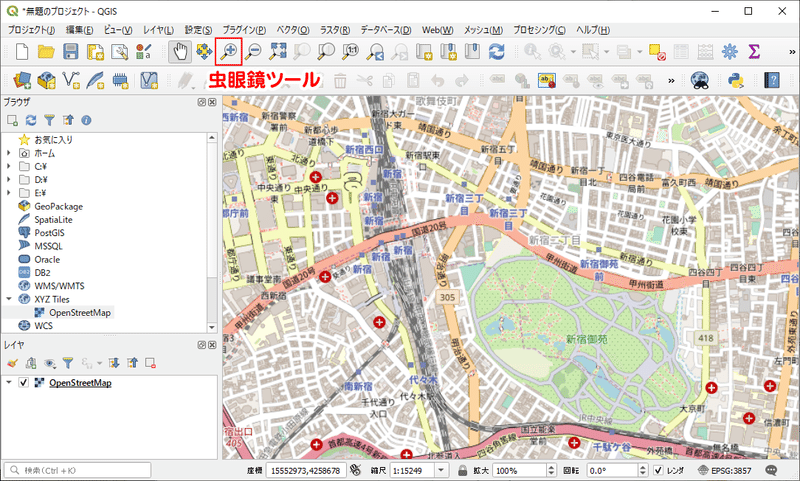Select the Pan Map hand tool

click(180, 52)
